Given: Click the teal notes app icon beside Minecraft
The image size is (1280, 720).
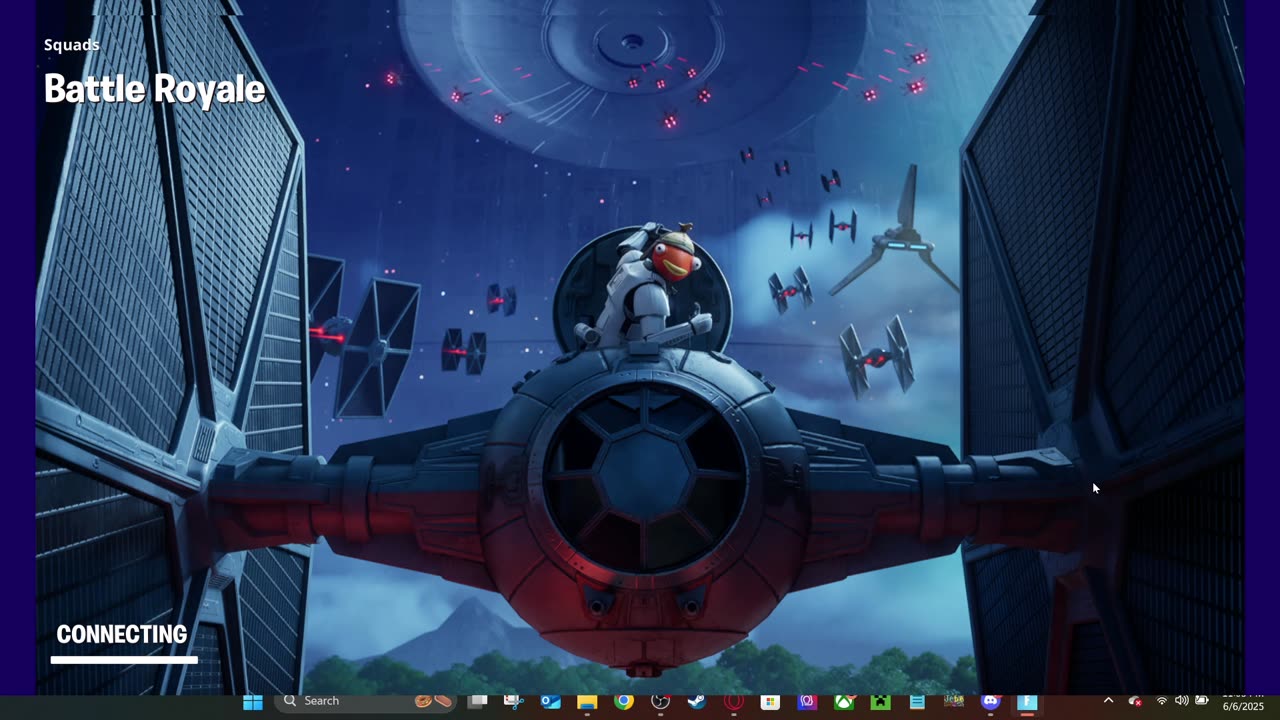Looking at the screenshot, I should pyautogui.click(x=916, y=702).
